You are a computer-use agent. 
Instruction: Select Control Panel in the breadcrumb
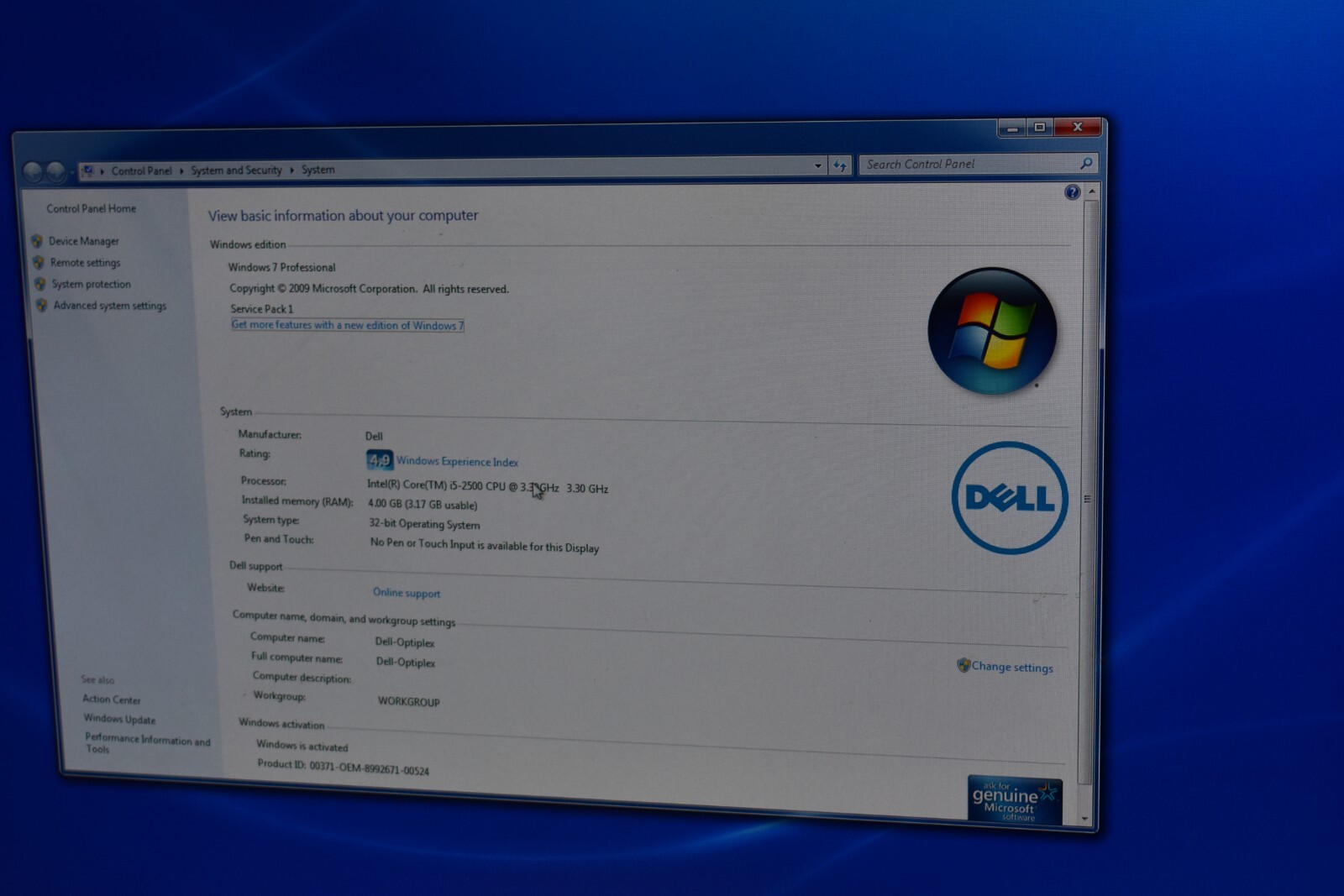[x=141, y=170]
